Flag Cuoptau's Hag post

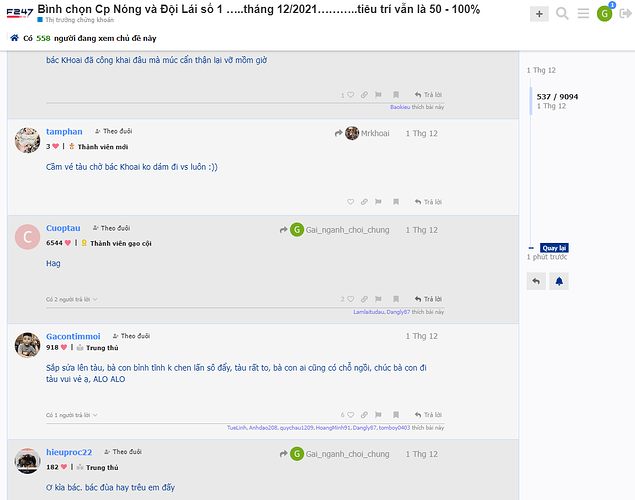tap(378, 299)
